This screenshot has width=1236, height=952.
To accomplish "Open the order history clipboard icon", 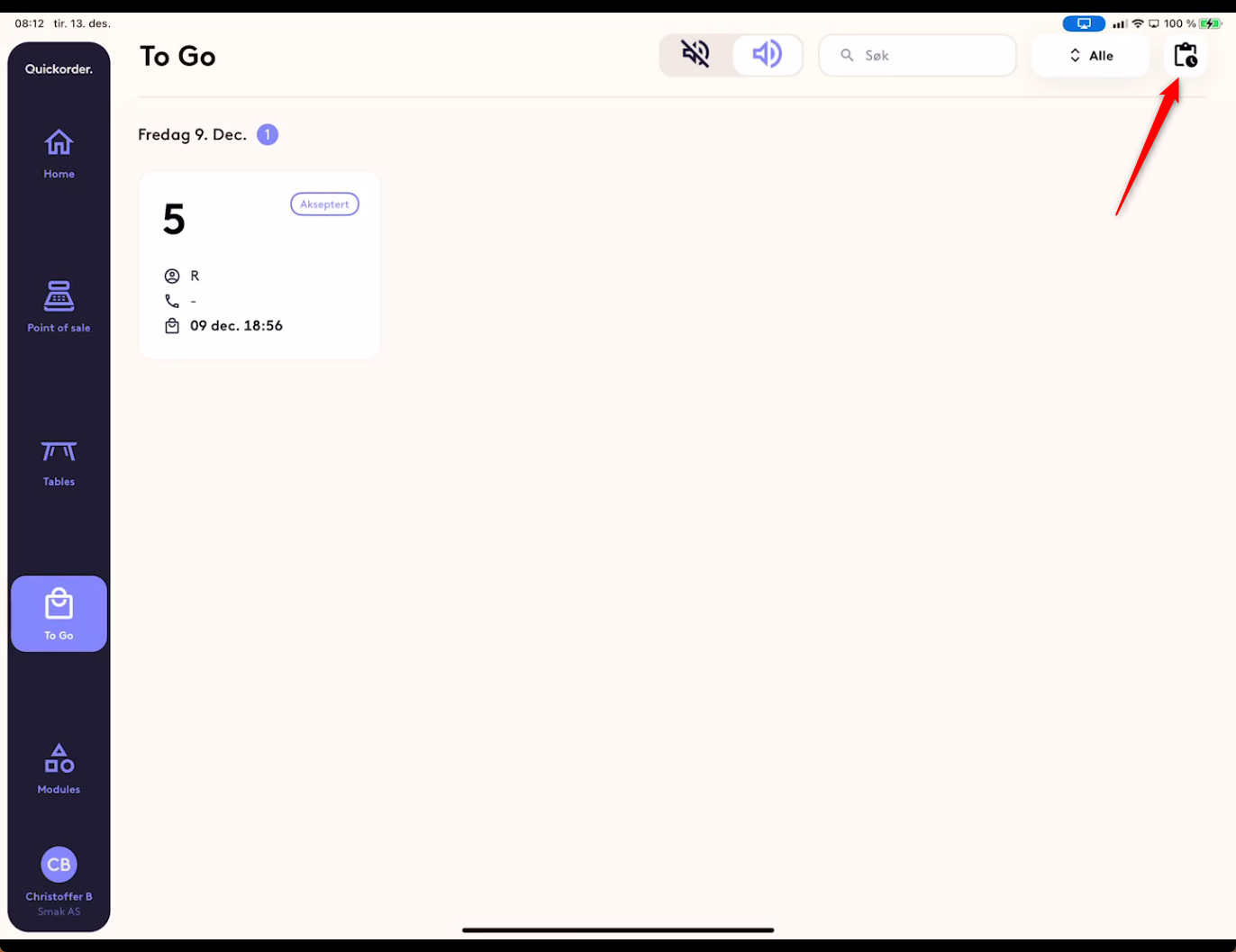I will (x=1186, y=56).
